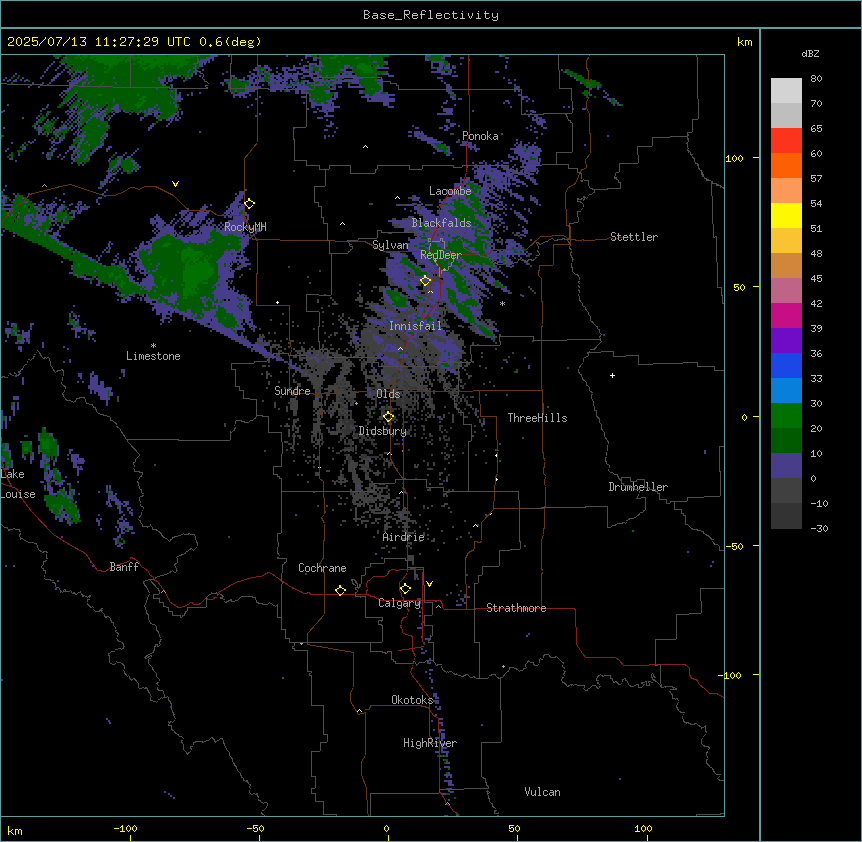The height and width of the screenshot is (842, 862).
Task: Select the Sundre label
Action: click(292, 391)
